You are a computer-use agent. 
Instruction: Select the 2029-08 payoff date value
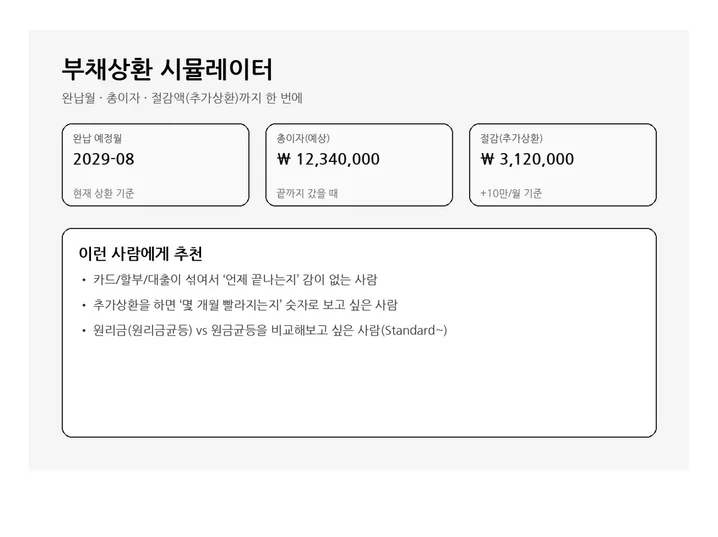pyautogui.click(x=103, y=159)
